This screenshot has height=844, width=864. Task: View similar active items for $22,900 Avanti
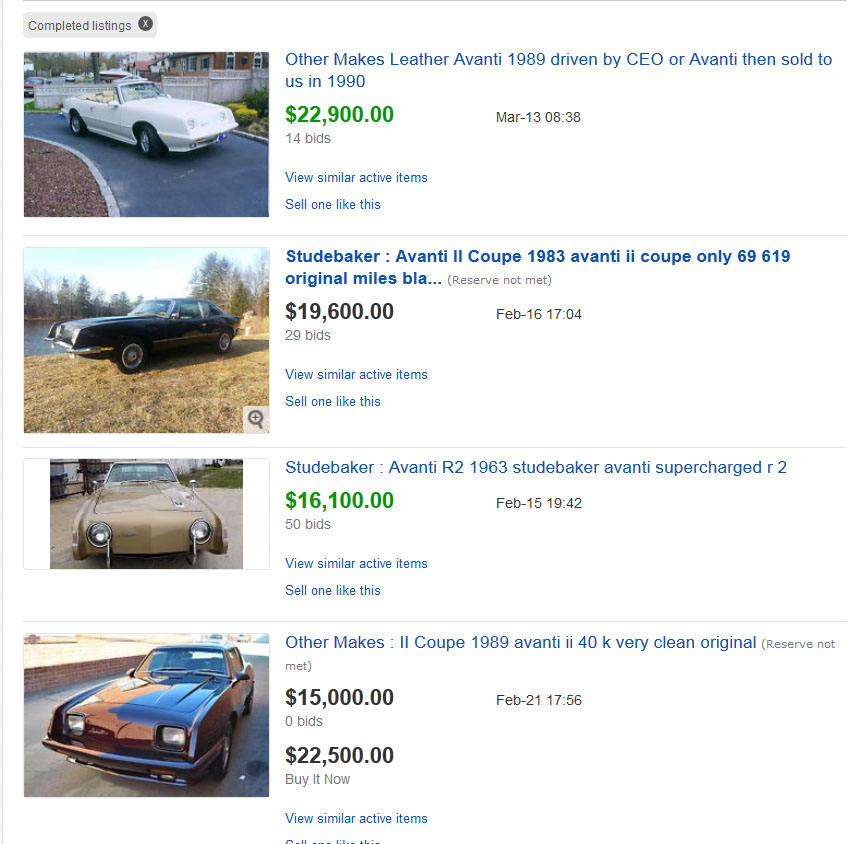coord(356,177)
